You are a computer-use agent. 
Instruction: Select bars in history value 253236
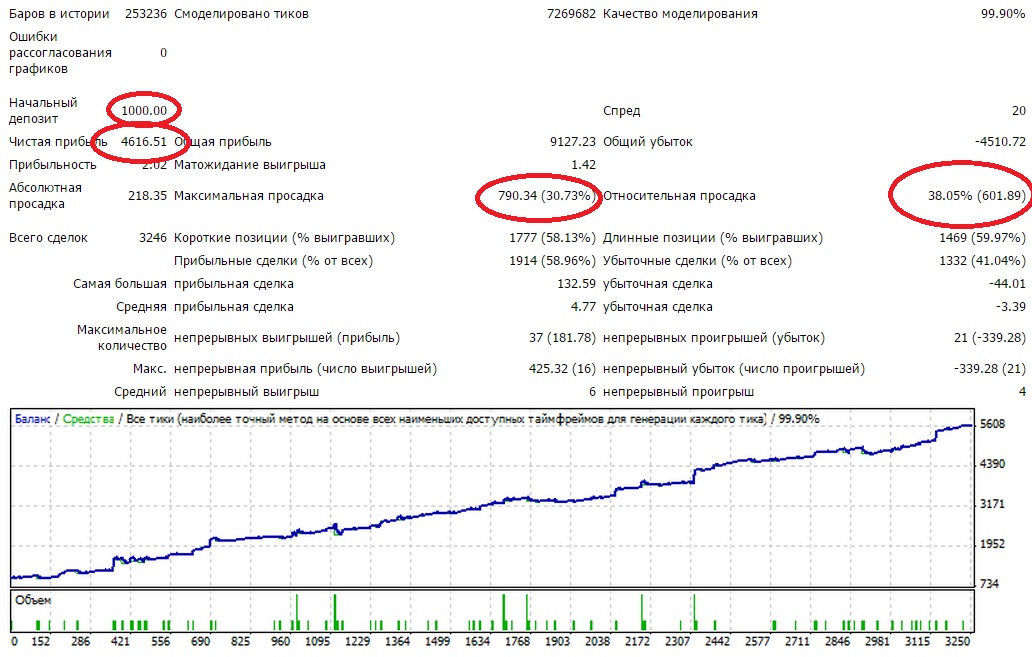(x=146, y=14)
